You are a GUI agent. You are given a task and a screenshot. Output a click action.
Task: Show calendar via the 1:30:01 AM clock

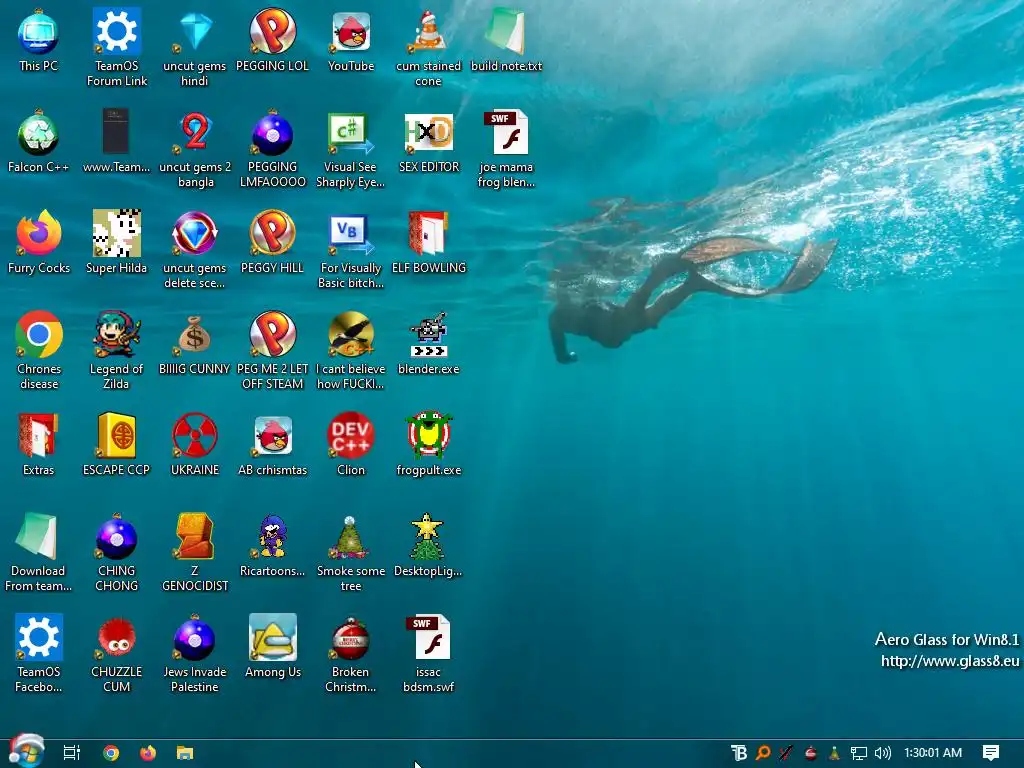pos(933,753)
